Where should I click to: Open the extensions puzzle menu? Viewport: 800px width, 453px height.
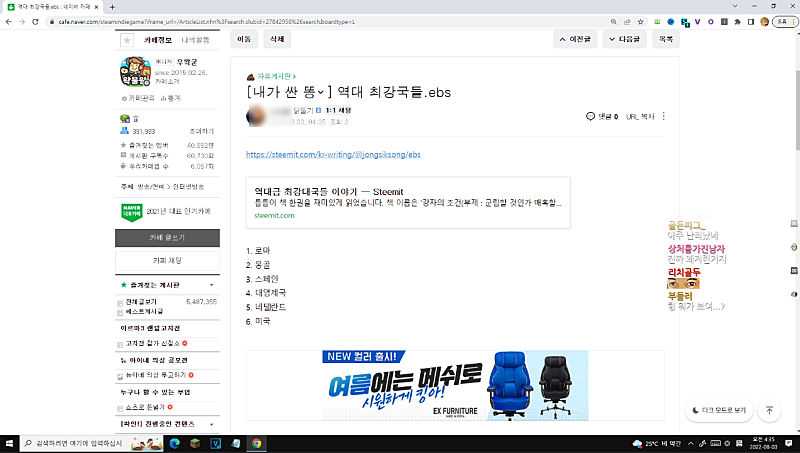pyautogui.click(x=737, y=22)
